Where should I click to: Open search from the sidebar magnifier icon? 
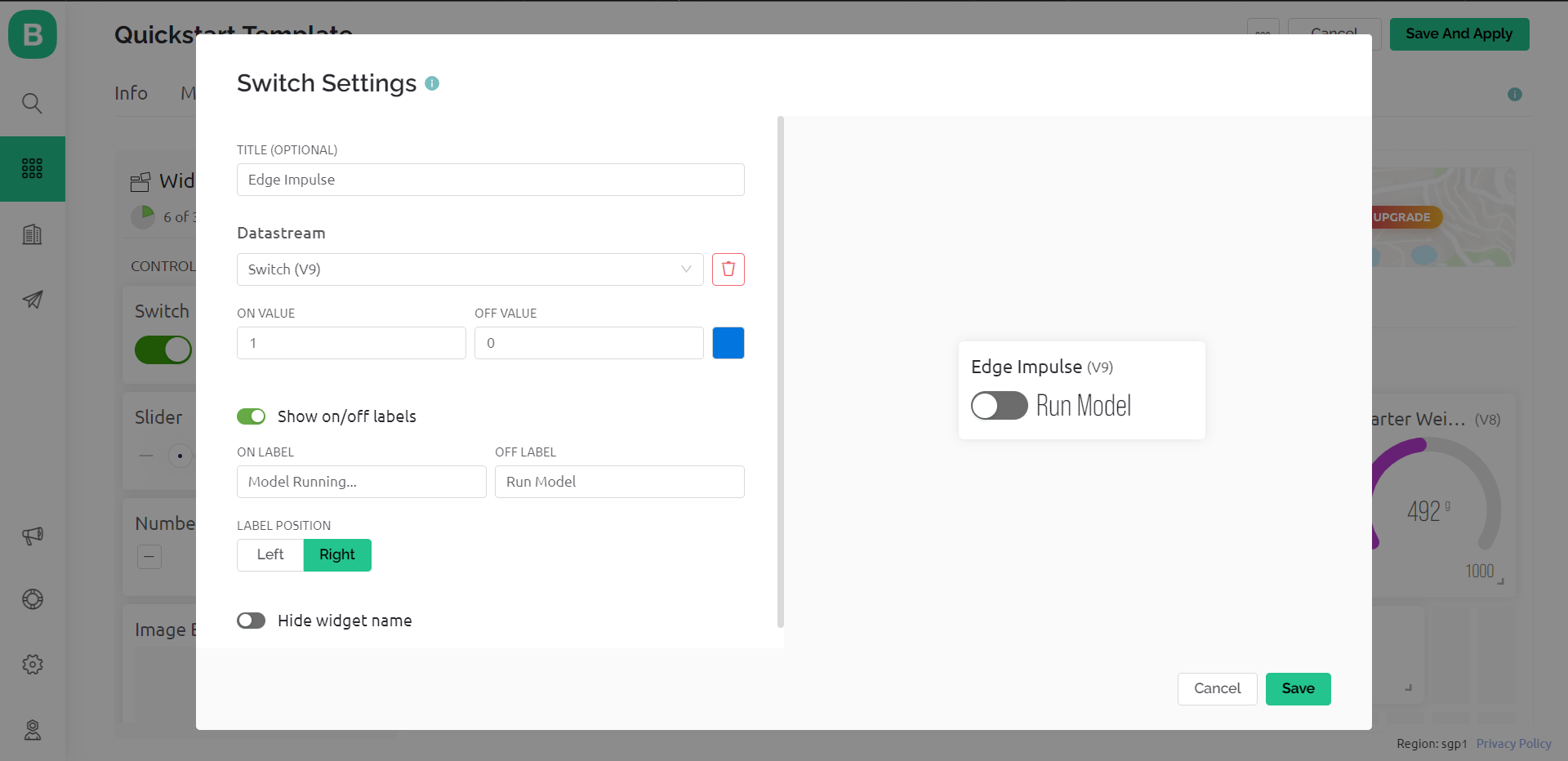32,103
